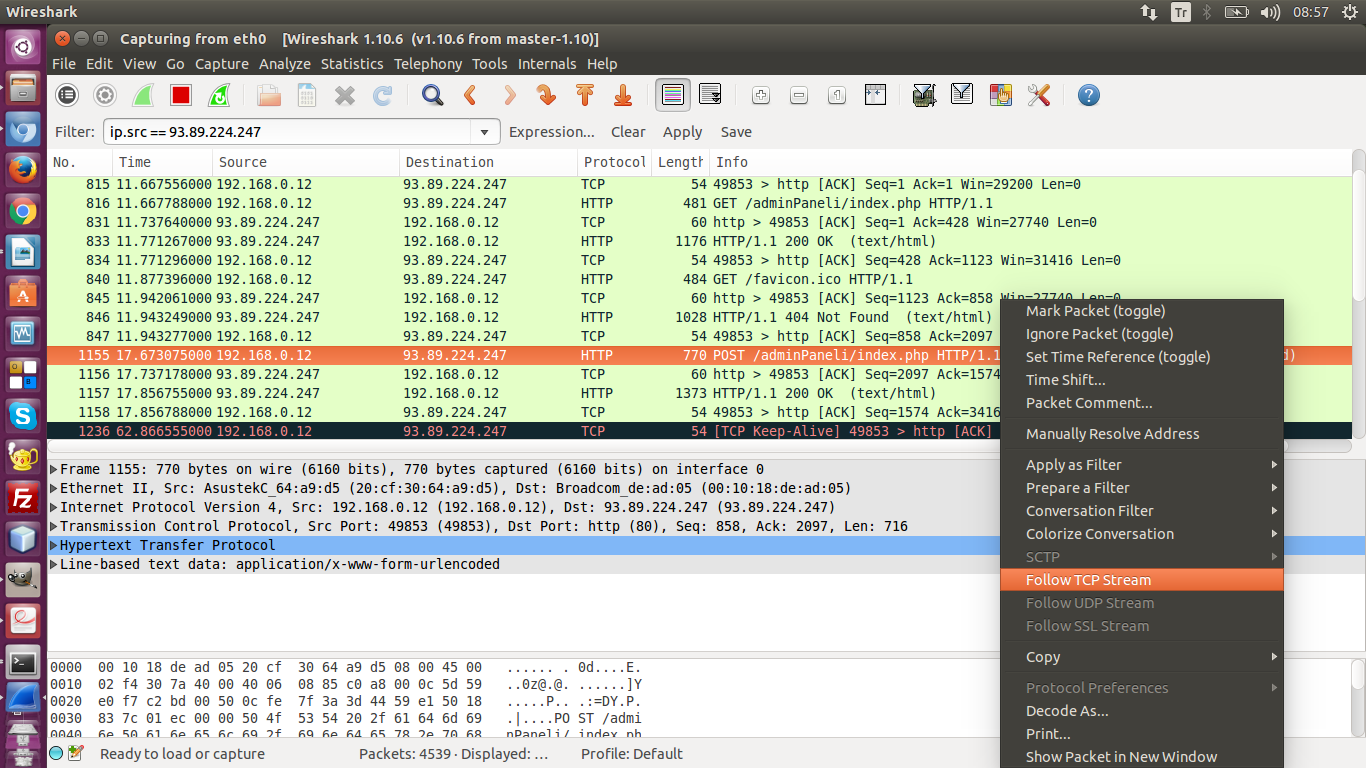Expand Internet Protocol Version 4 row
This screenshot has height=768, width=1366.
[x=54, y=507]
